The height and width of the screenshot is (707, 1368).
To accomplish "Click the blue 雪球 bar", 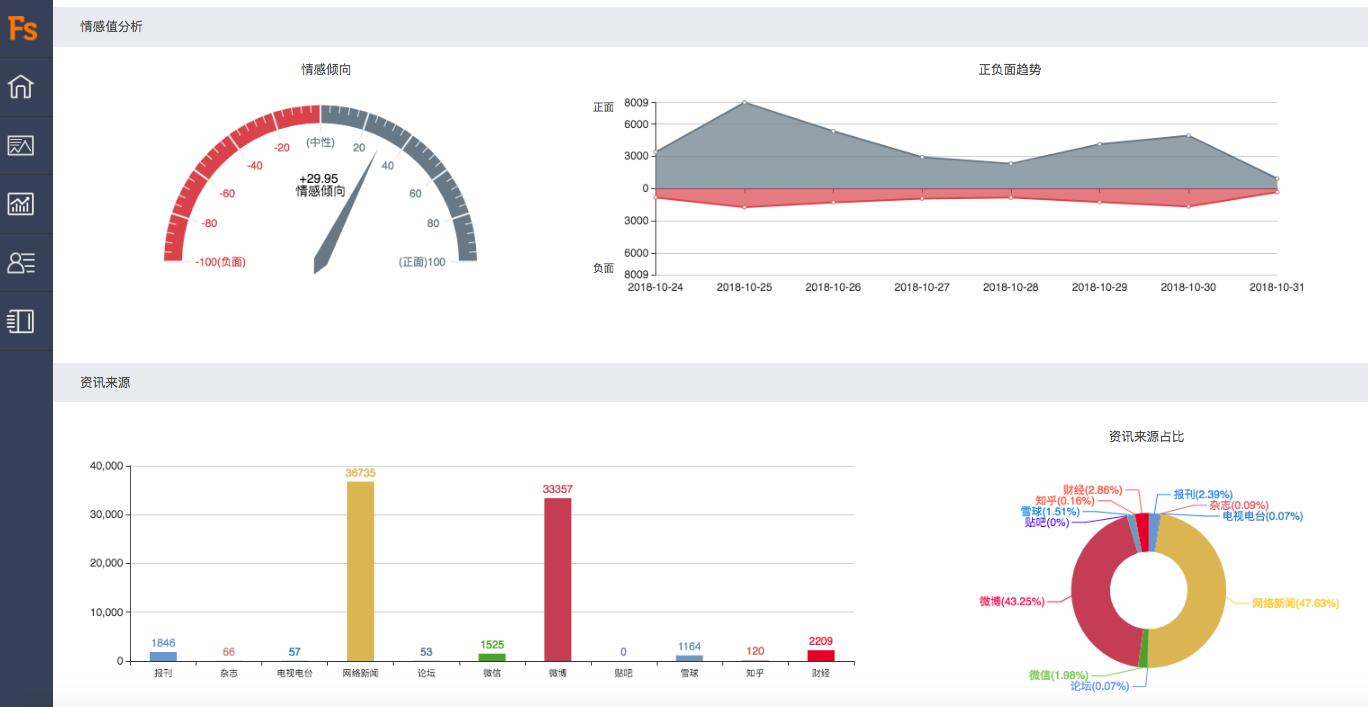I will (689, 658).
